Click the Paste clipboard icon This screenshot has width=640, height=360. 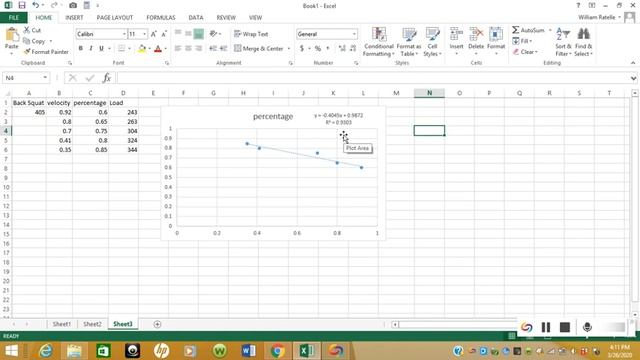pos(11,35)
